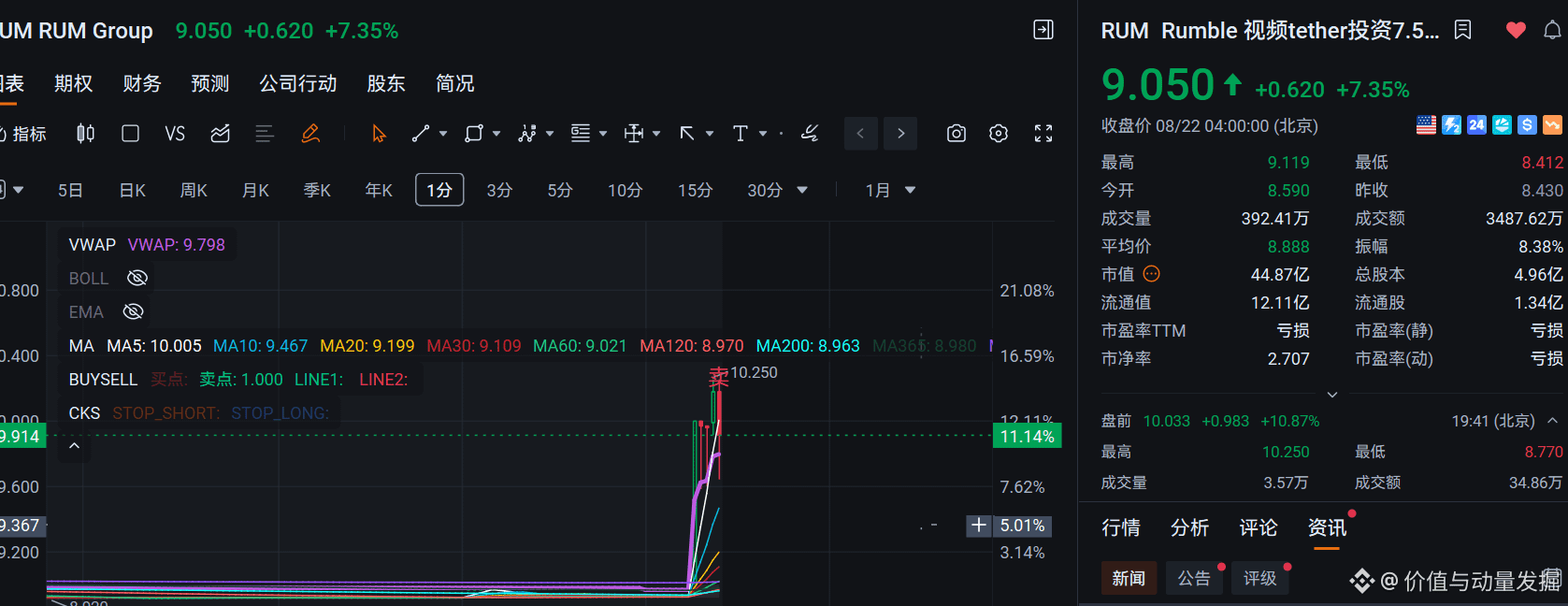Viewport: 1568px width, 606px height.
Task: Open node pattern tool dropdown arrow
Action: 550,134
